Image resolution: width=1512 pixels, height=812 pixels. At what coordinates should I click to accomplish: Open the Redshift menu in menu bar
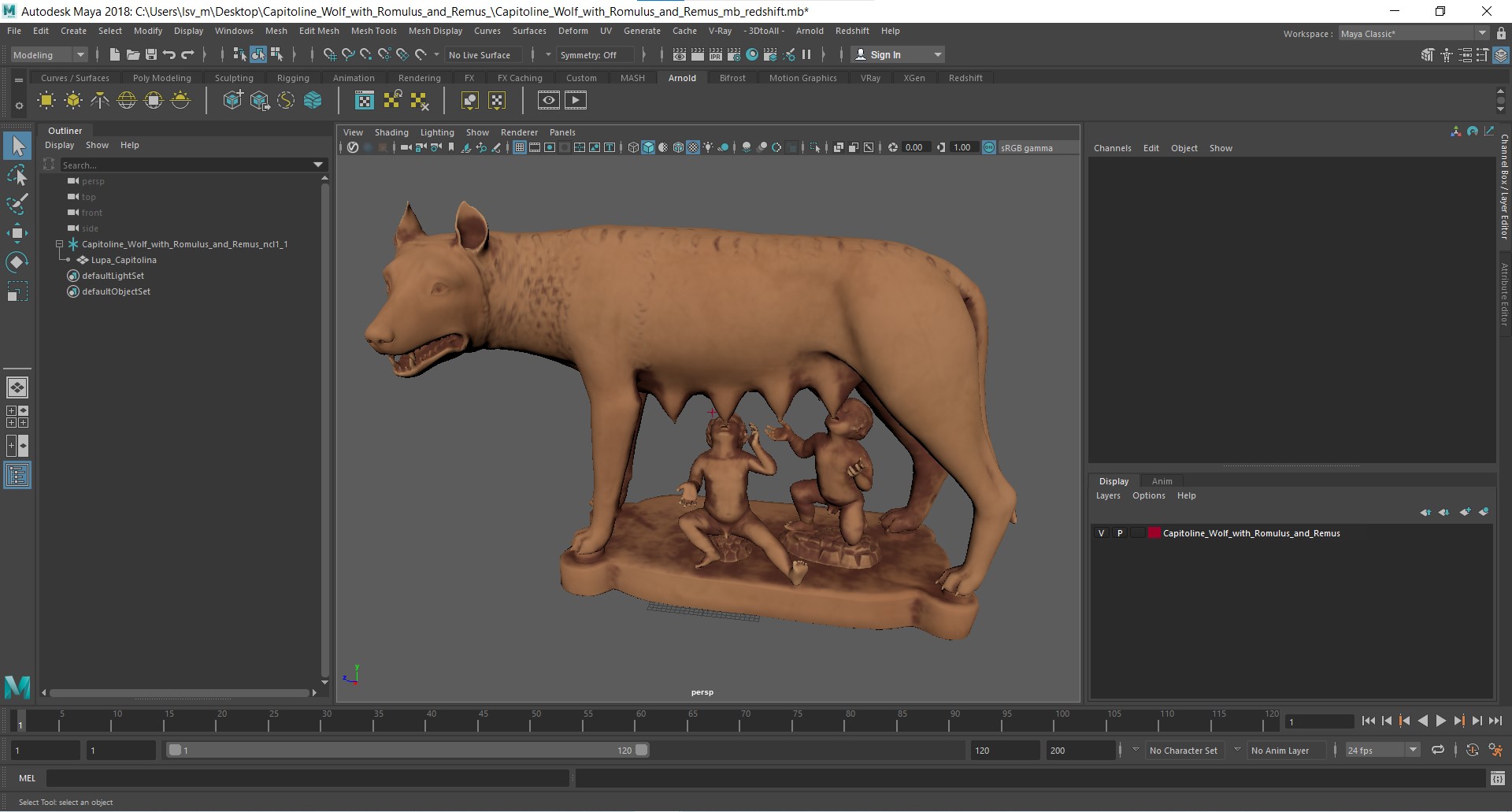[x=852, y=31]
